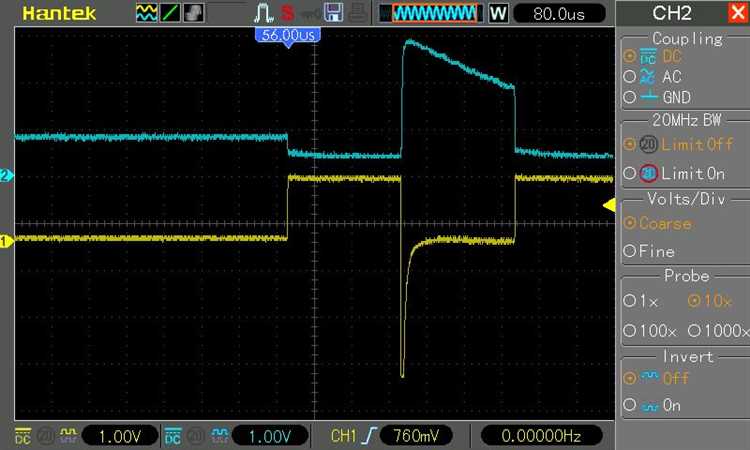Image resolution: width=750 pixels, height=450 pixels.
Task: Click the W window mode icon
Action: [x=498, y=13]
